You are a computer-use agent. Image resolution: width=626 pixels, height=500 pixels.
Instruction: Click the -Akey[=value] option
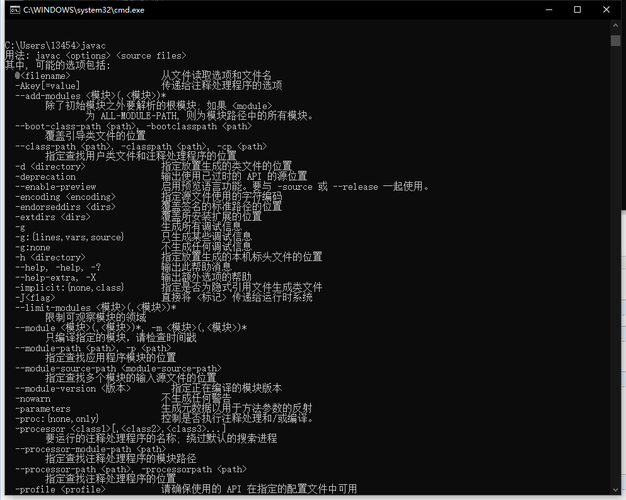point(47,86)
